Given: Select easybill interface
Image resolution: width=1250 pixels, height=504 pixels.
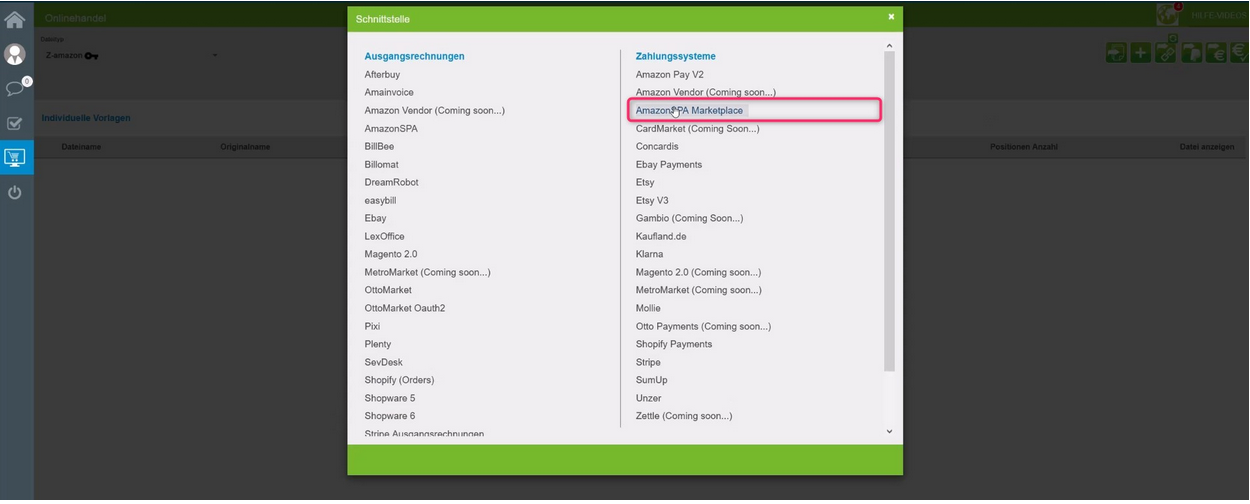Looking at the screenshot, I should point(380,201).
